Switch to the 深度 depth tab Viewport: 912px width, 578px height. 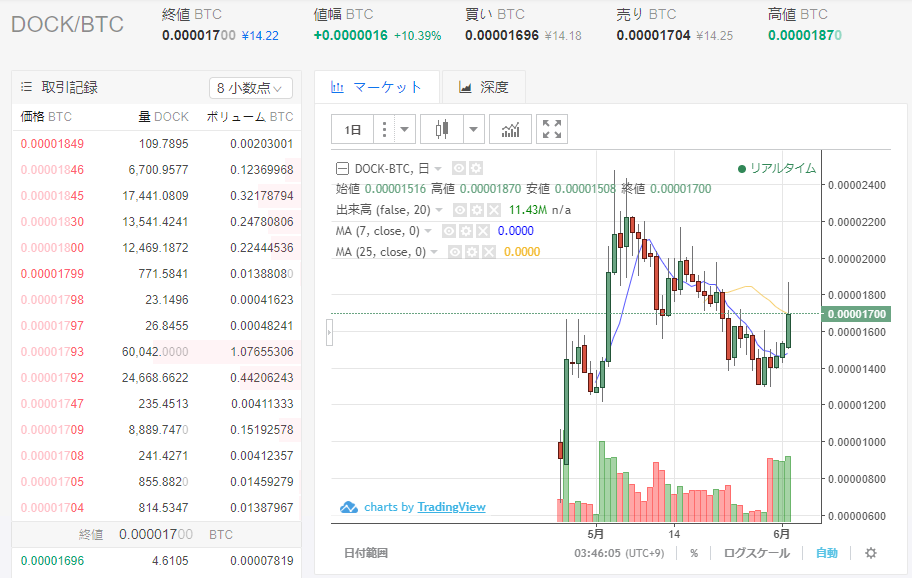pos(484,87)
